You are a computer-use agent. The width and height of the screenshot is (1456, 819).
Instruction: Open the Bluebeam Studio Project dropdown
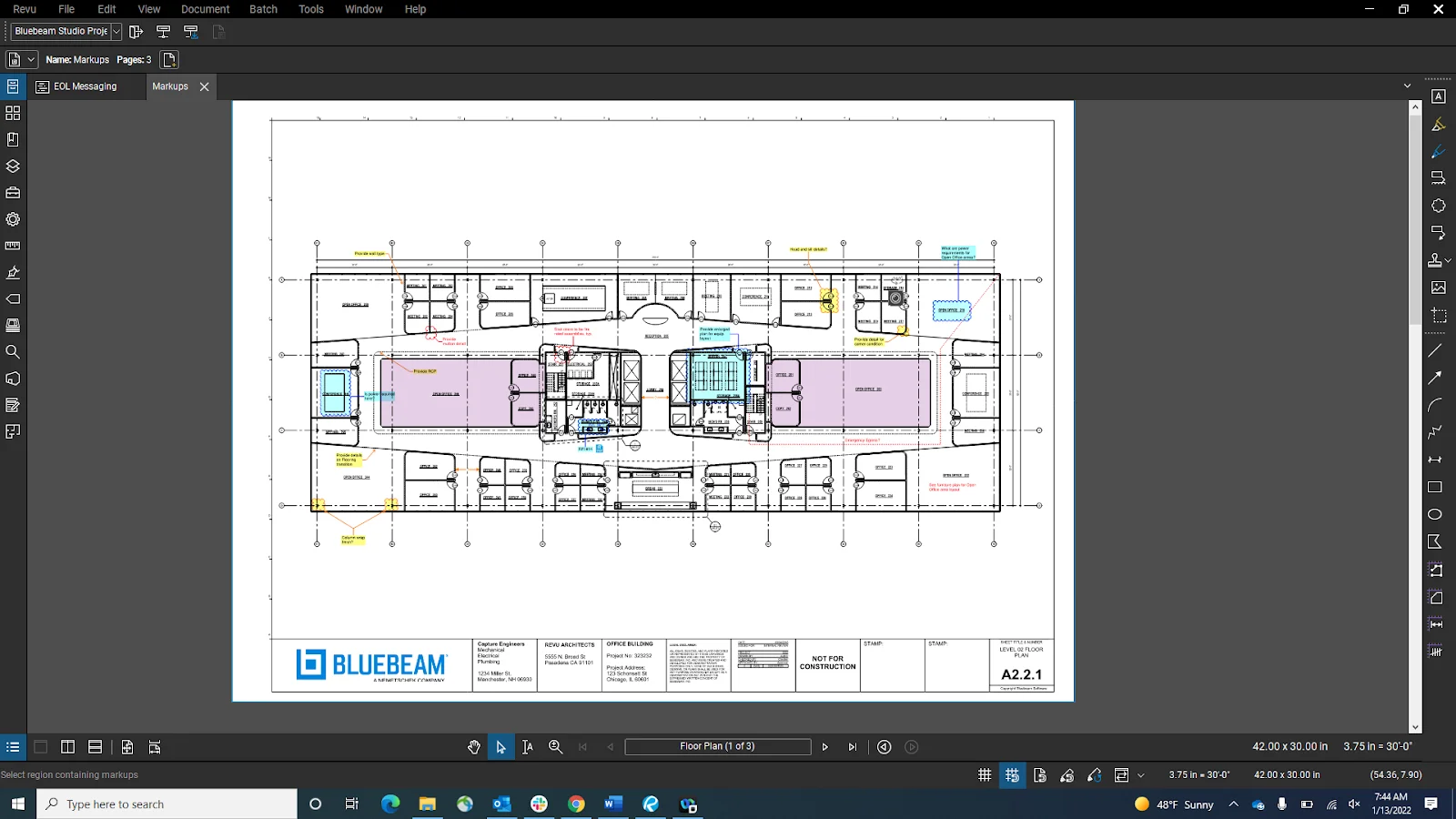point(116,31)
